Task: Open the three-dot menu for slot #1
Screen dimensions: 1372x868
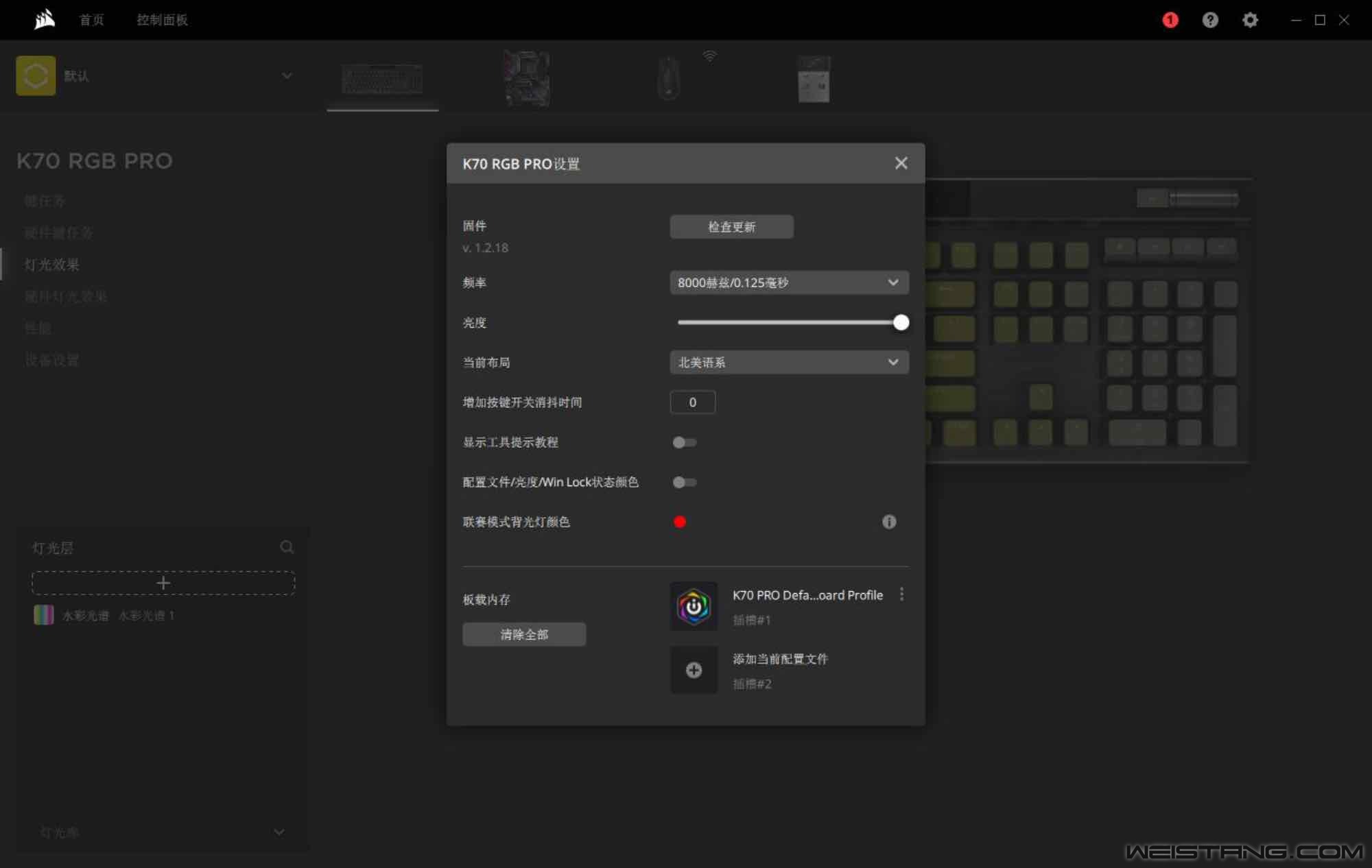Action: (x=901, y=594)
